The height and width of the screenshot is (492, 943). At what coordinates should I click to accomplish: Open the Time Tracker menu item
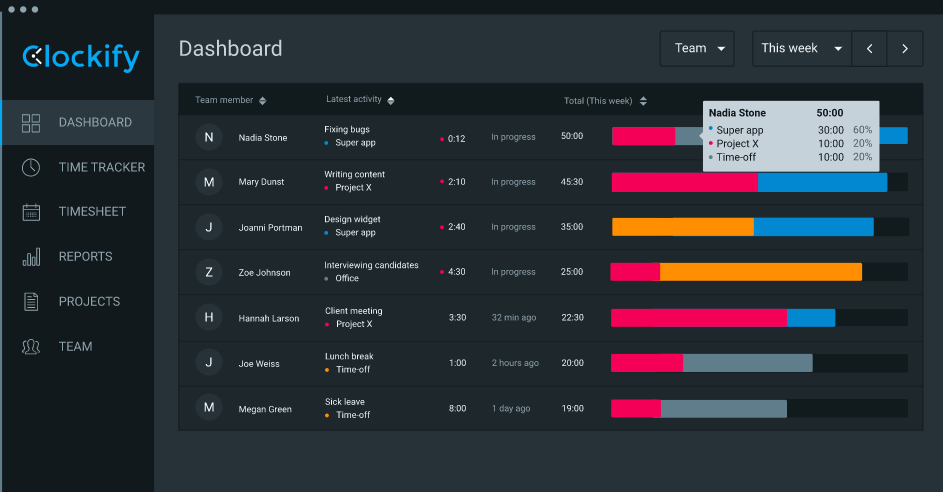click(x=101, y=167)
